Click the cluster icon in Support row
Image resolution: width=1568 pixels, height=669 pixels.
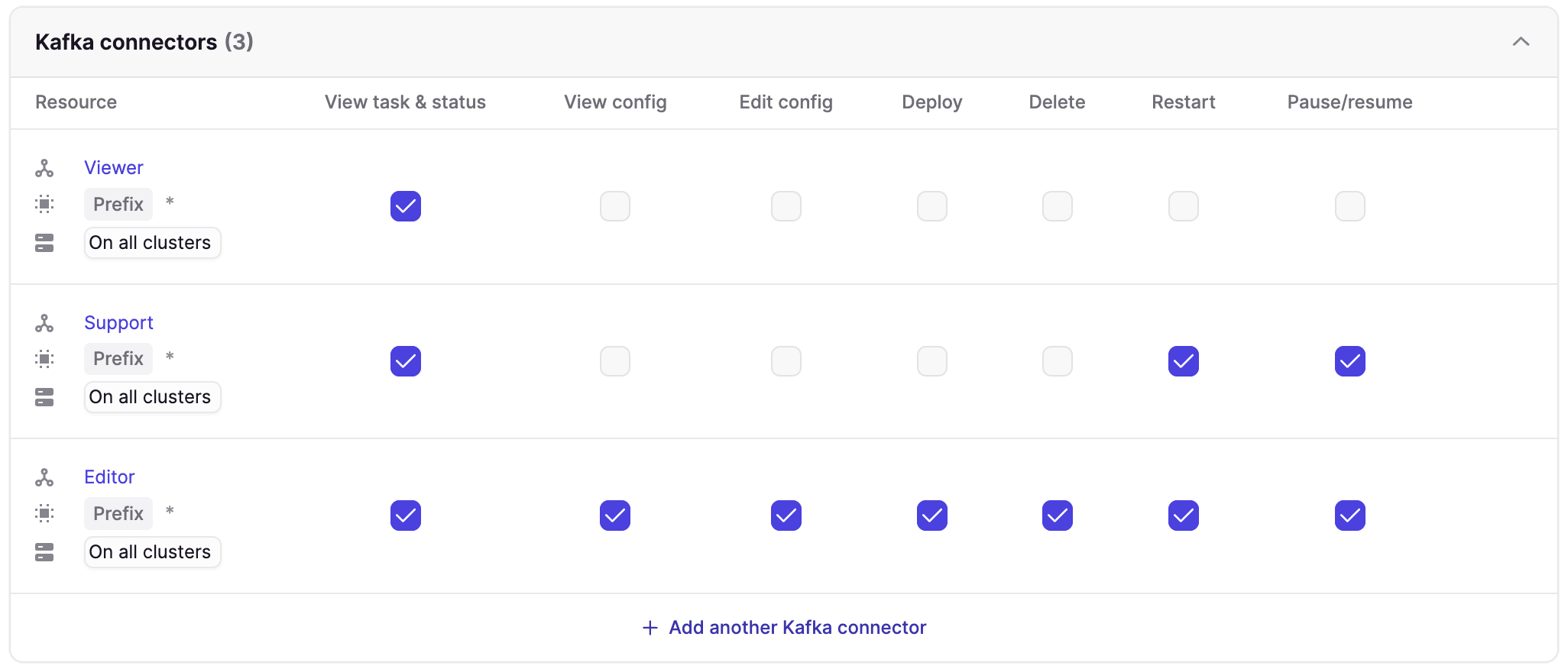point(44,397)
